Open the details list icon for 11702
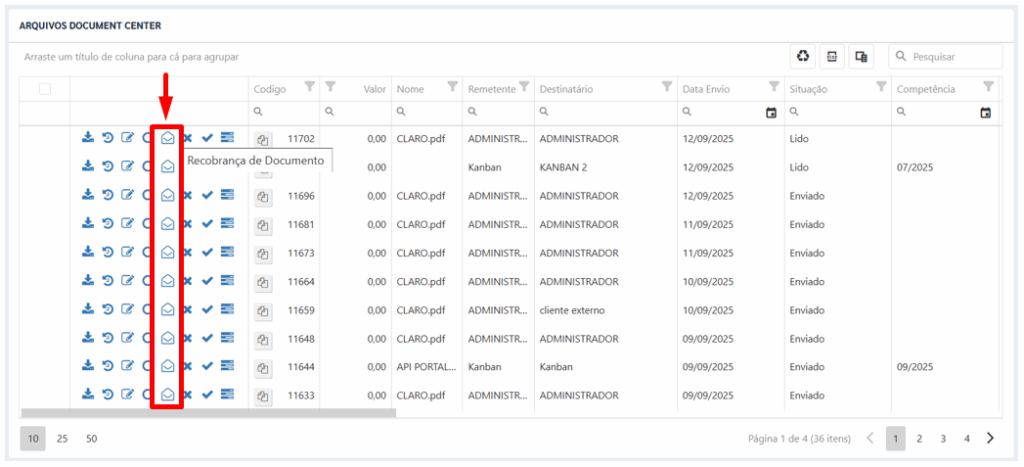The image size is (1024, 467). 227,138
